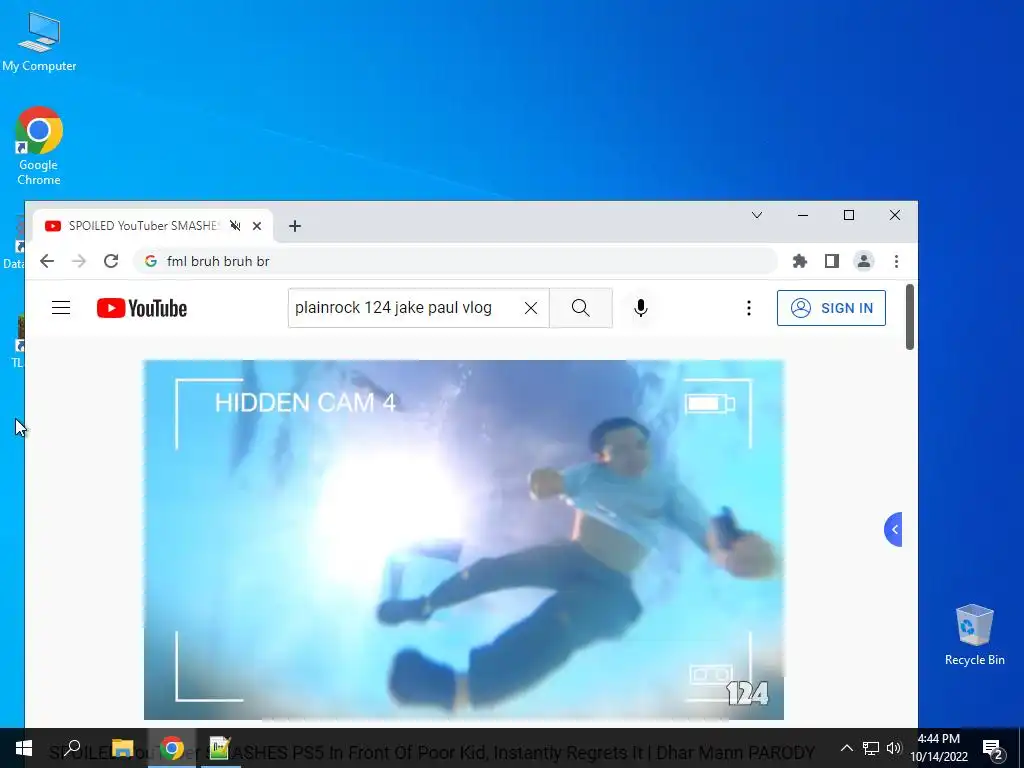Open YouTube hamburger guide menu

(x=61, y=308)
